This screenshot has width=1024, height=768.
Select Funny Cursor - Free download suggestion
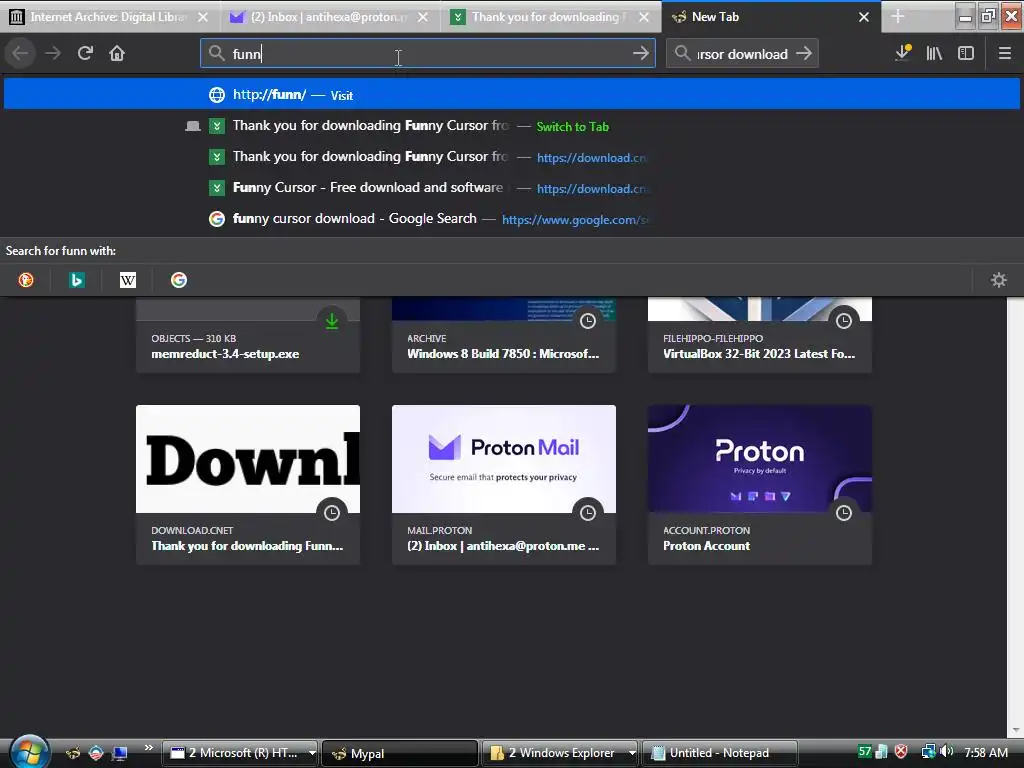[x=512, y=188]
